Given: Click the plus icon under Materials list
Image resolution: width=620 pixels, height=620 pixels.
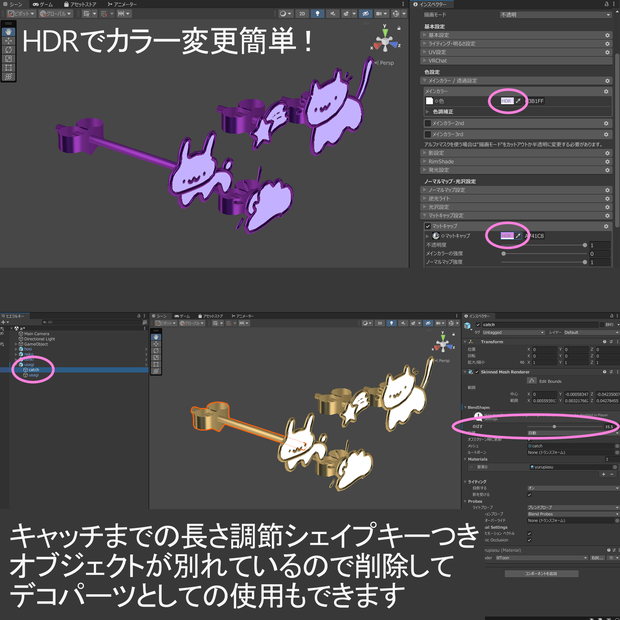Looking at the screenshot, I should coord(603,474).
